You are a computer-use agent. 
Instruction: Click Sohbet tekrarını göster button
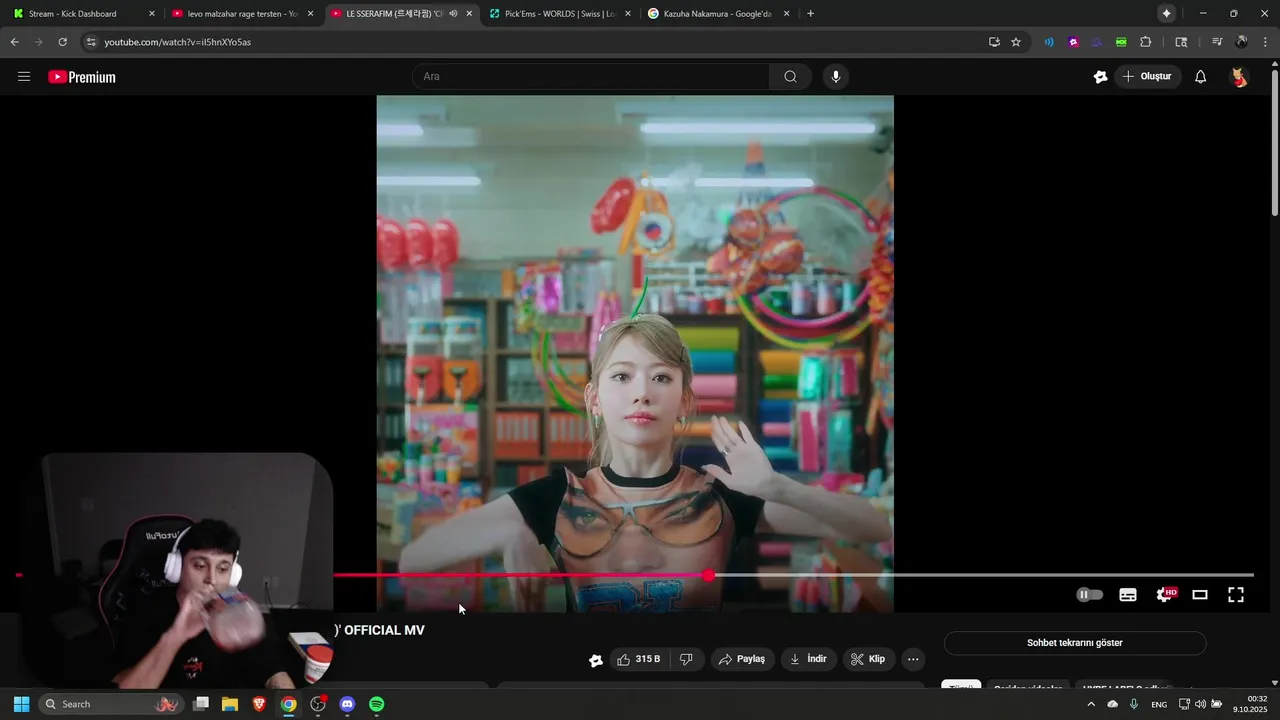click(x=1075, y=643)
